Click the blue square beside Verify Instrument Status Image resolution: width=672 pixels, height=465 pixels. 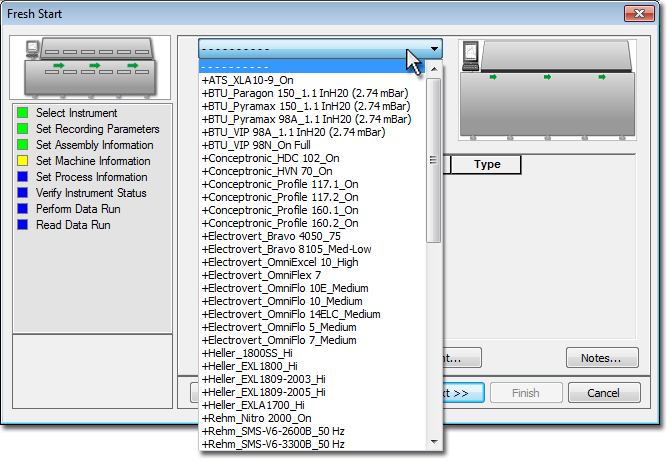pos(22,193)
